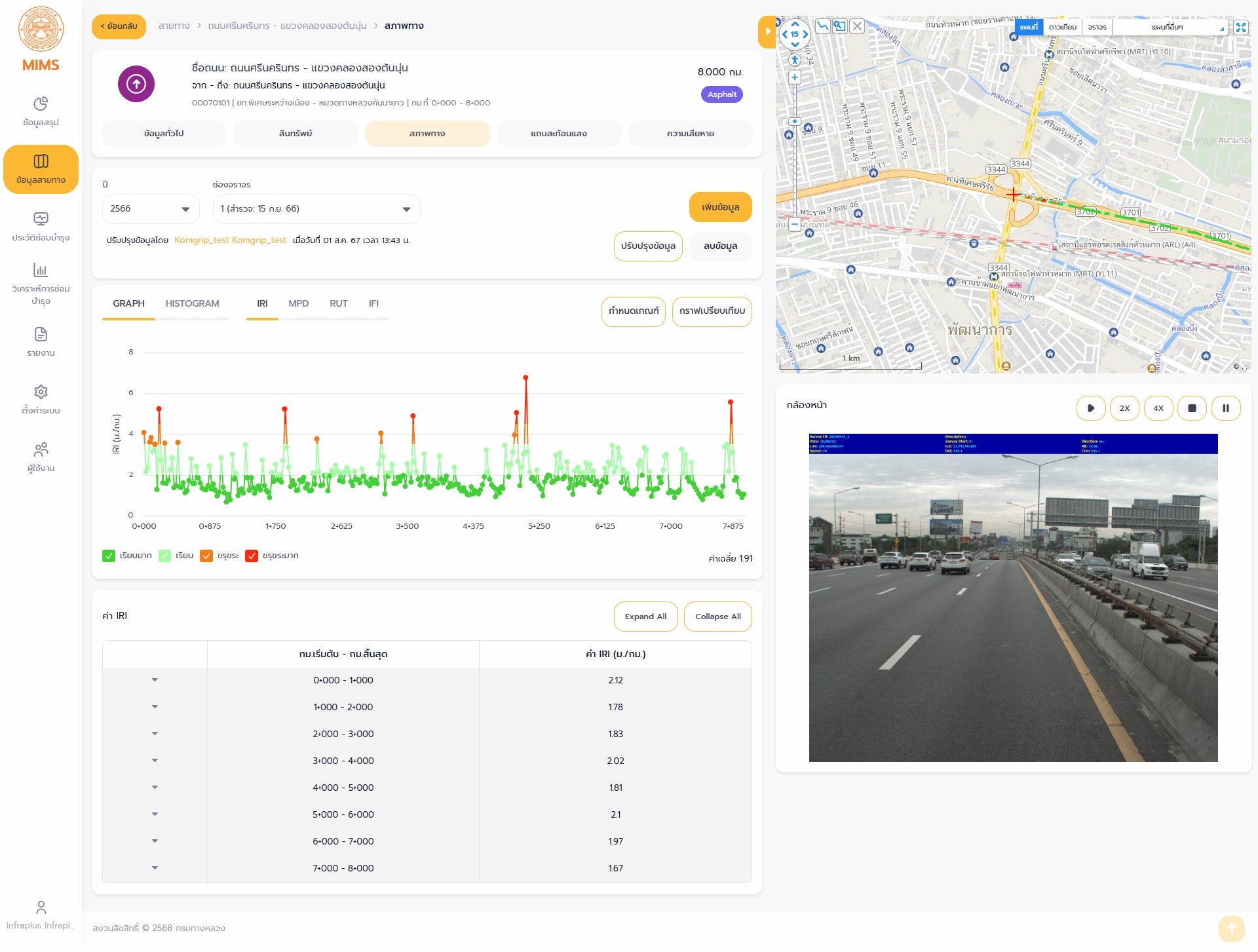Image resolution: width=1258 pixels, height=952 pixels.
Task: Open the ข้อมูลสรุป summary sidebar icon
Action: [x=41, y=104]
